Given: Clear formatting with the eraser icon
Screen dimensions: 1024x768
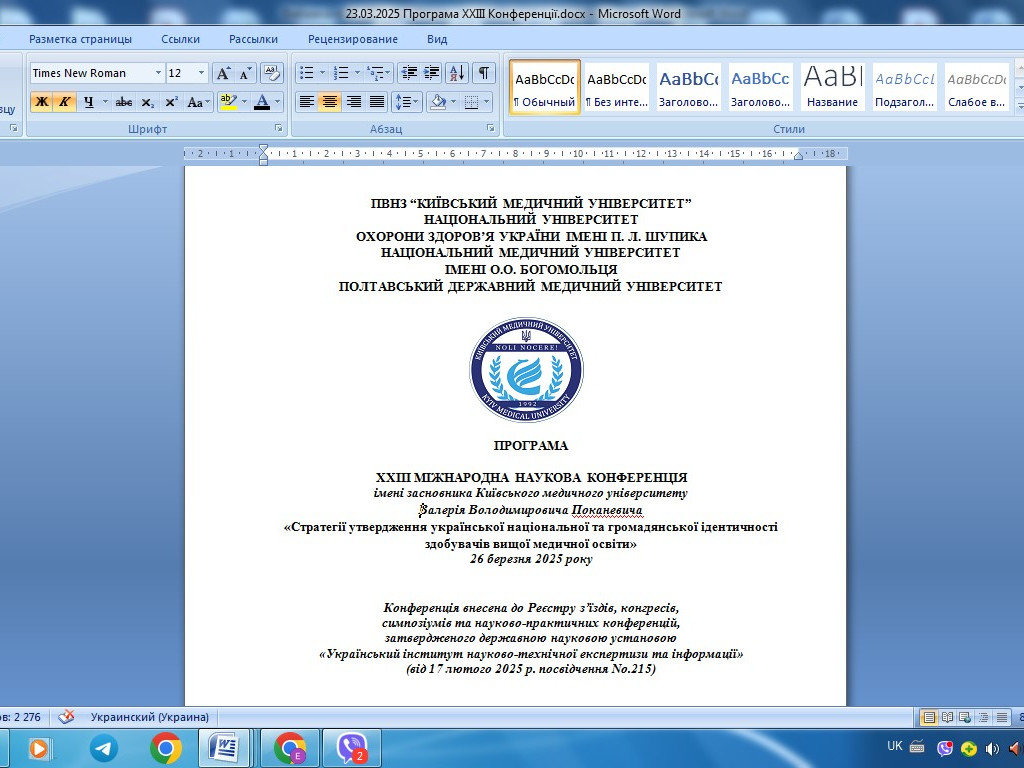Looking at the screenshot, I should (x=272, y=73).
